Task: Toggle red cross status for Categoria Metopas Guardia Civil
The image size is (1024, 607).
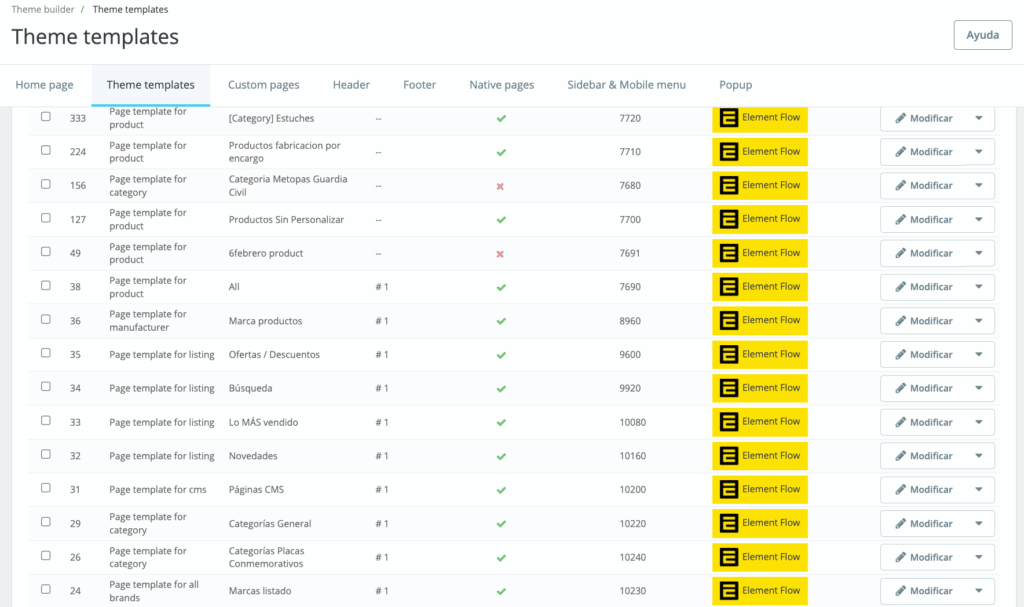Action: [x=500, y=186]
